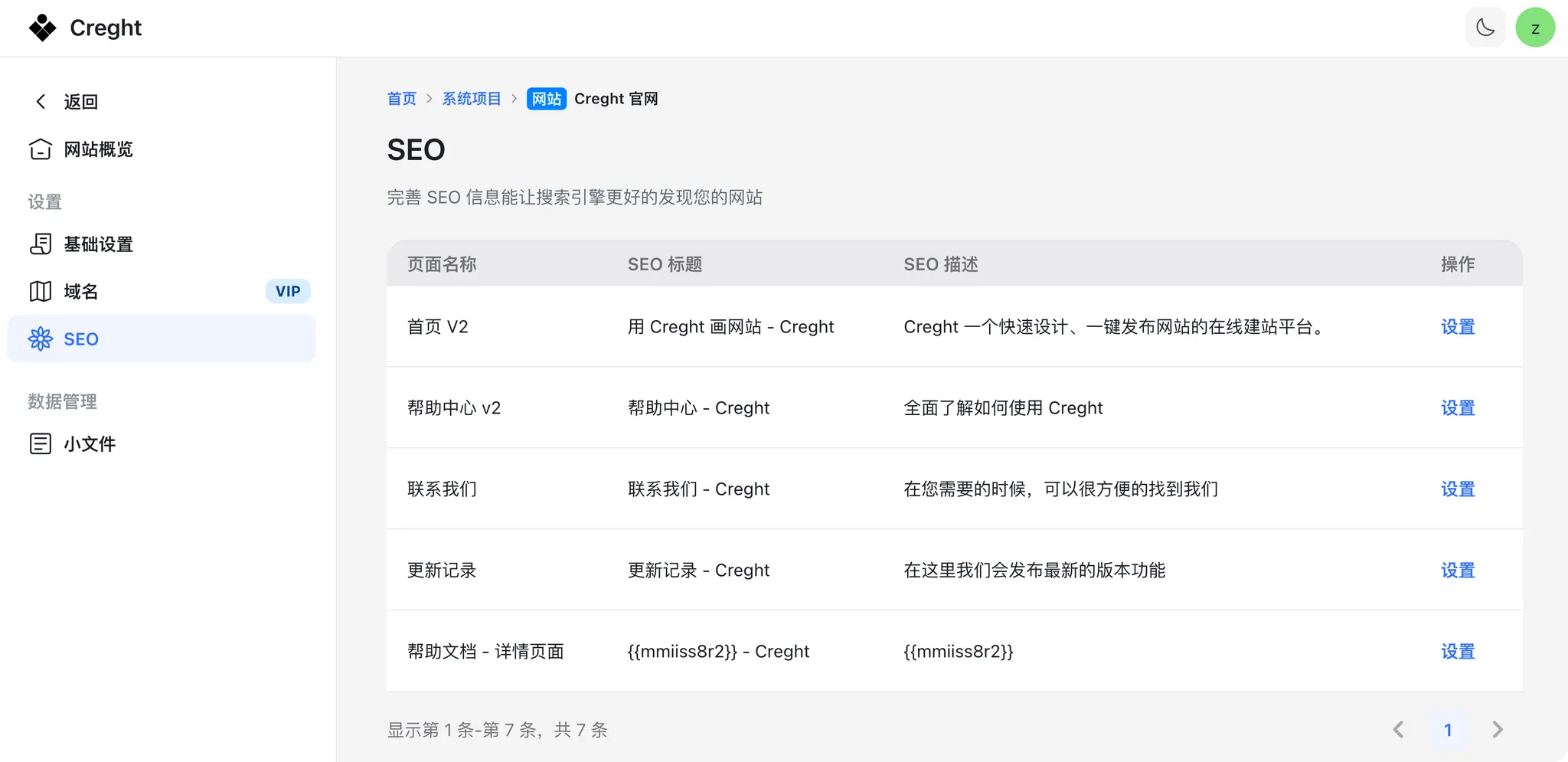Open 基础设置 from the sidebar

tap(98, 244)
